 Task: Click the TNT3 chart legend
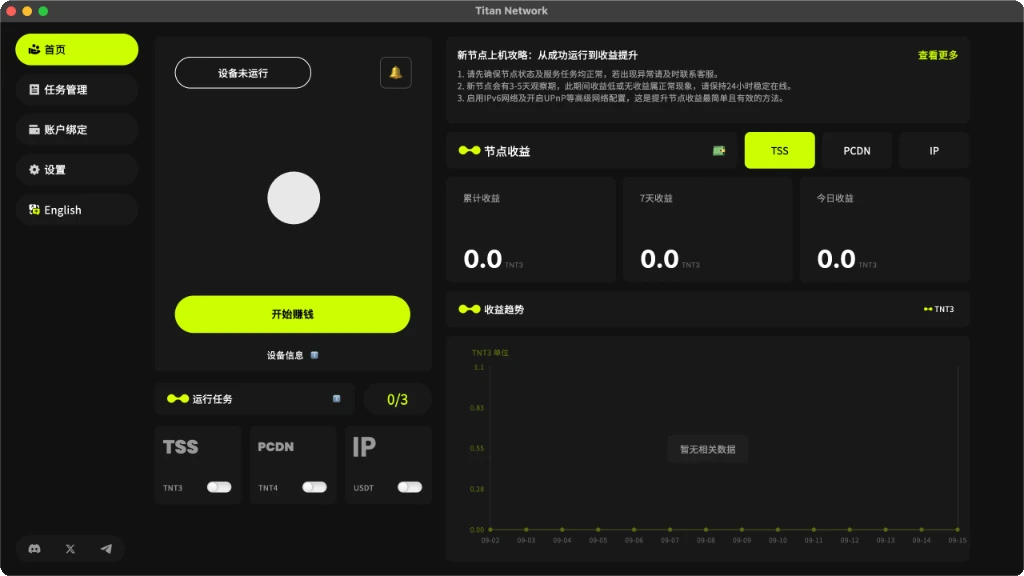(x=938, y=309)
